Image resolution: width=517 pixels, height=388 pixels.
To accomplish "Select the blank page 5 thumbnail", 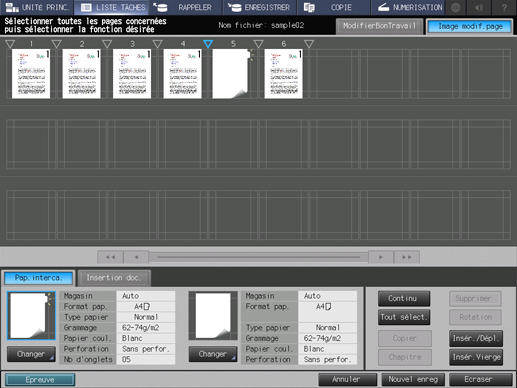I will [231, 74].
